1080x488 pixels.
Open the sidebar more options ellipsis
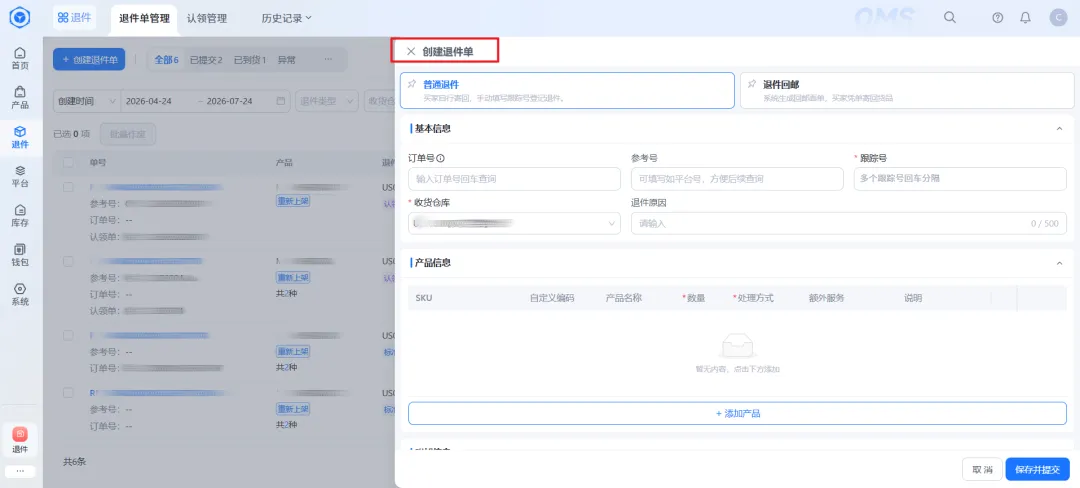20,471
